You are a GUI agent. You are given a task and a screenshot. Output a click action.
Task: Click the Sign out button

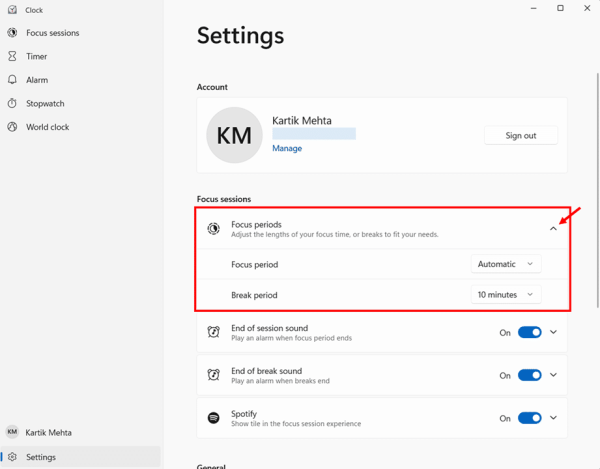point(521,135)
